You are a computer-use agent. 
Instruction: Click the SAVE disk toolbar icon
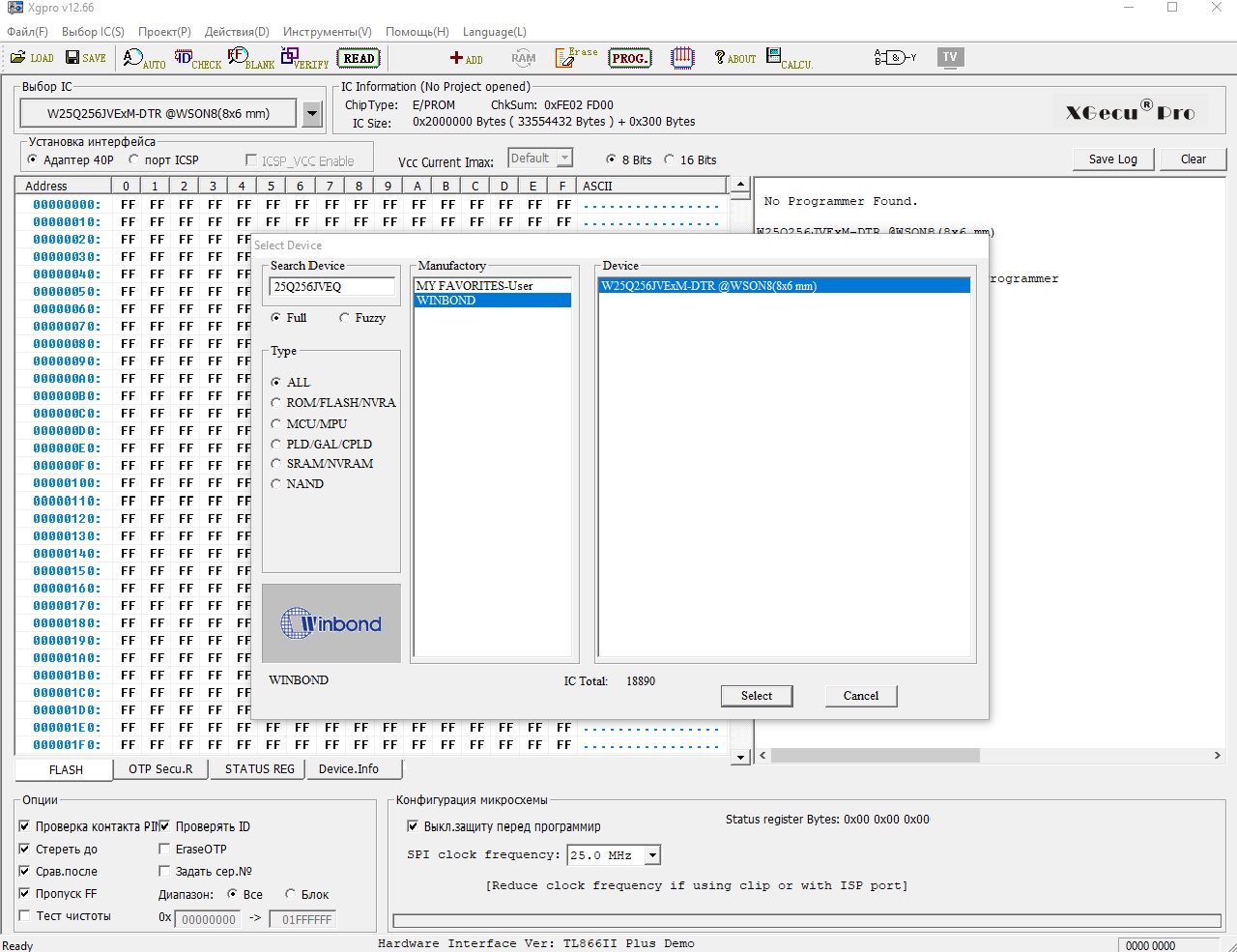click(x=85, y=58)
